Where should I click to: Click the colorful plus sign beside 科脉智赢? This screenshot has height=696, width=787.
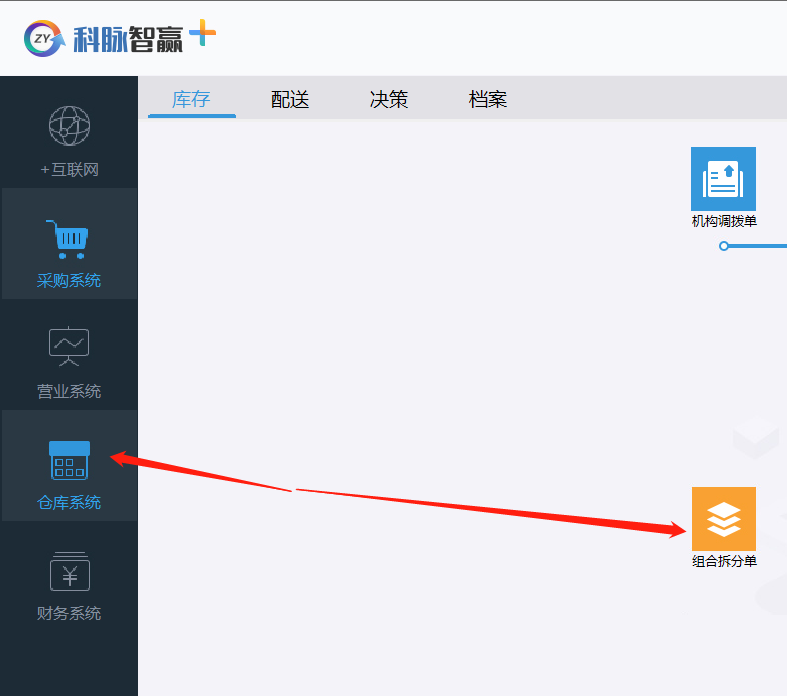pos(203,34)
